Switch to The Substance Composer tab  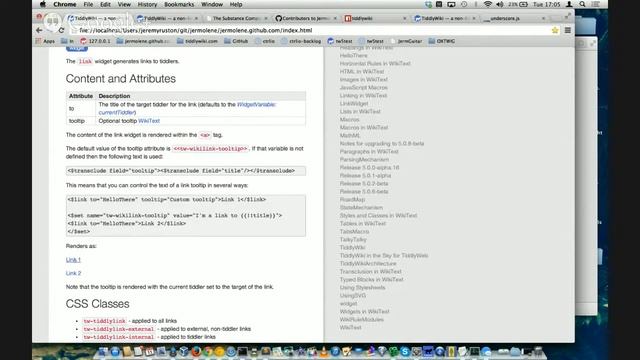pos(237,18)
